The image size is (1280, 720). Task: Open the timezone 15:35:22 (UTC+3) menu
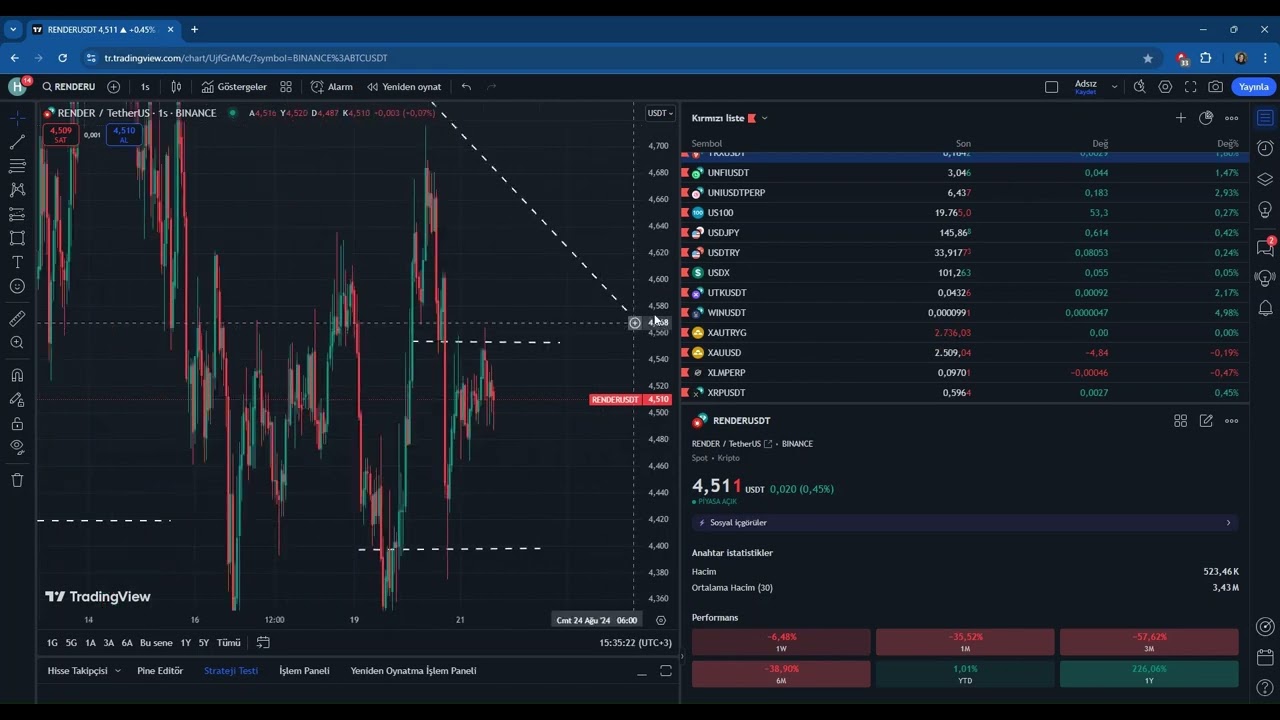(x=635, y=643)
